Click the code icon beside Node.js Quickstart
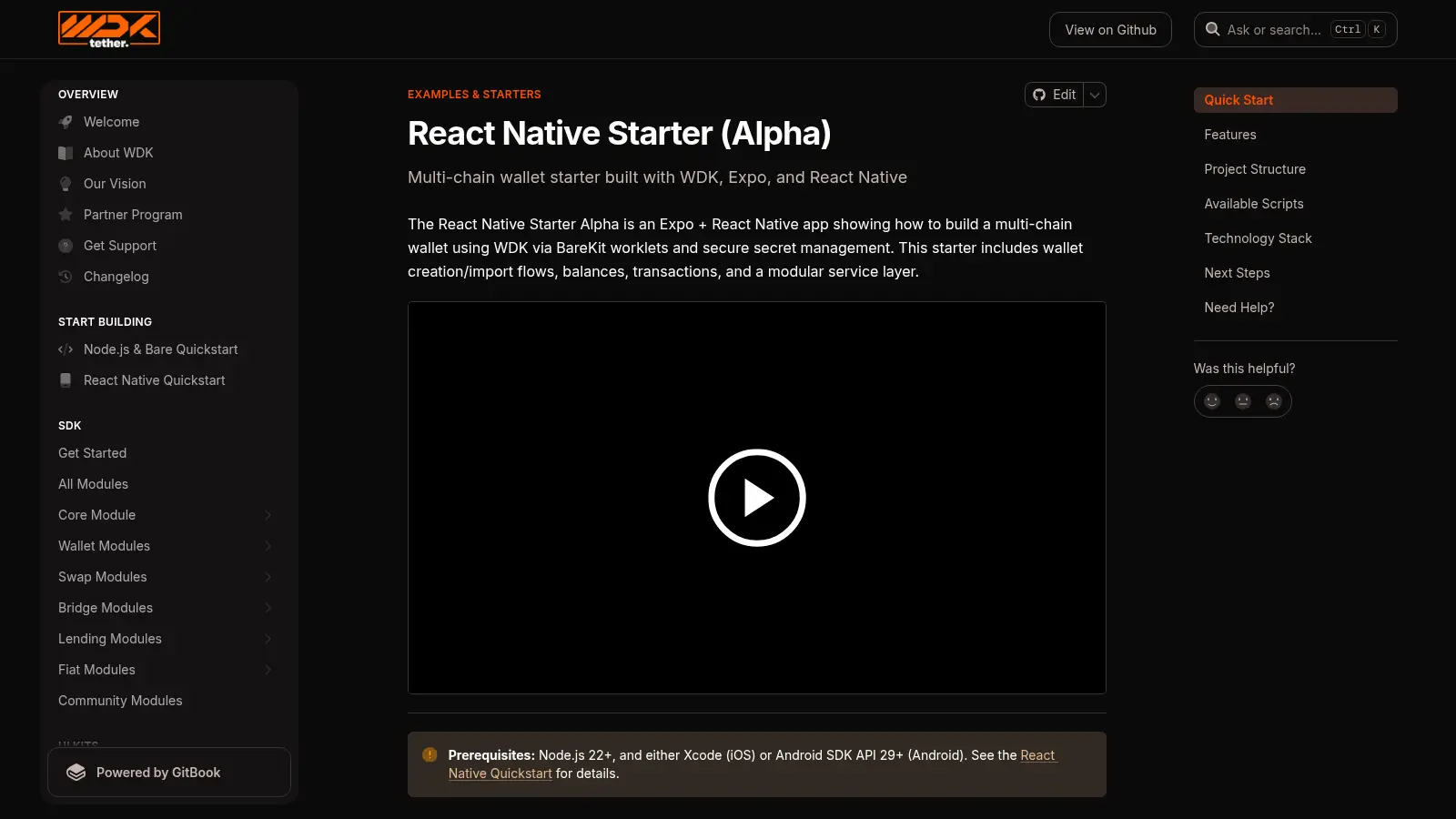The image size is (1456, 819). click(66, 349)
